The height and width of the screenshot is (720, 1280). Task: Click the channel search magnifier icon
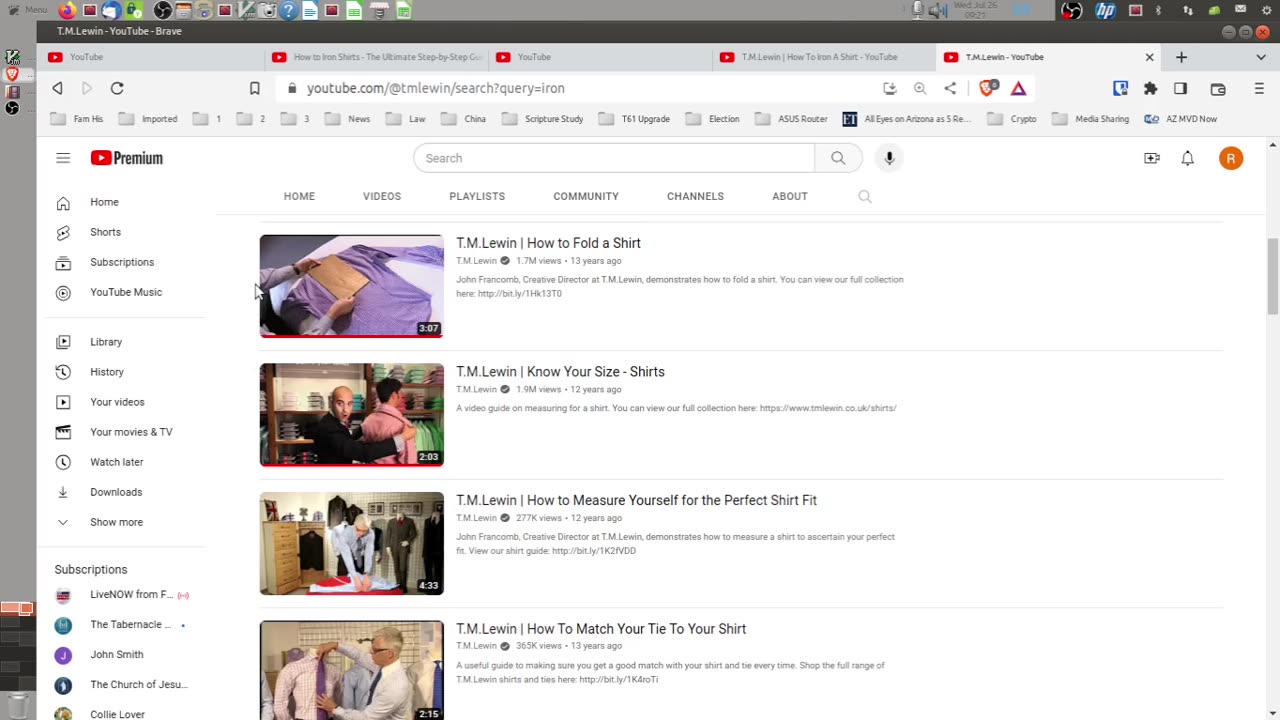pos(865,196)
